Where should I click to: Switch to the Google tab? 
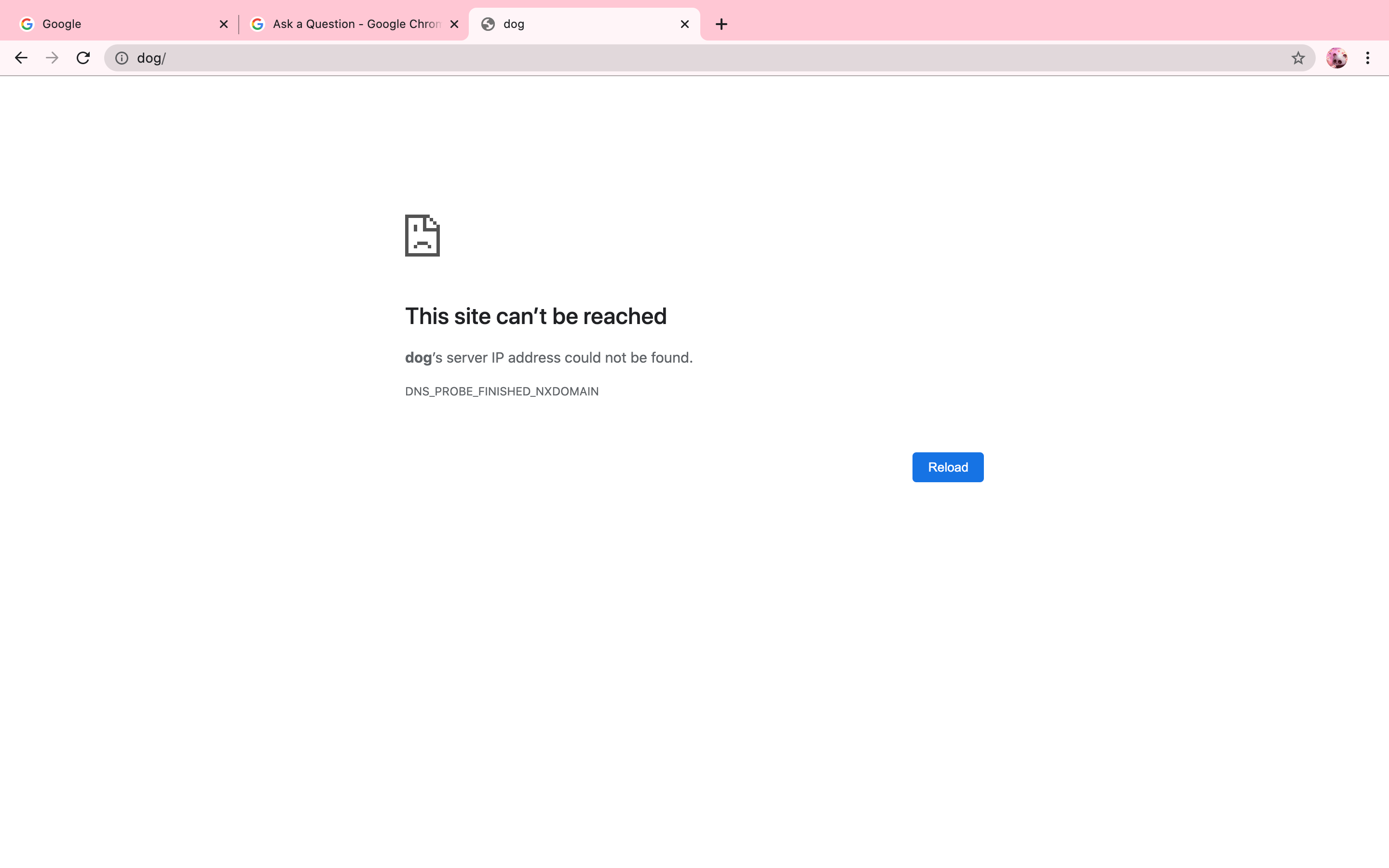(x=115, y=24)
